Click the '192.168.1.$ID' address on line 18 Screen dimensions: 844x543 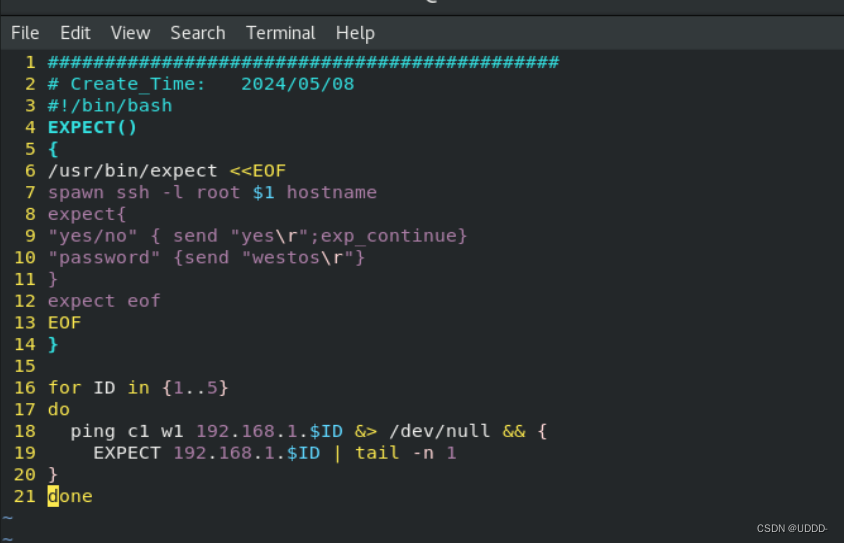[x=269, y=431]
